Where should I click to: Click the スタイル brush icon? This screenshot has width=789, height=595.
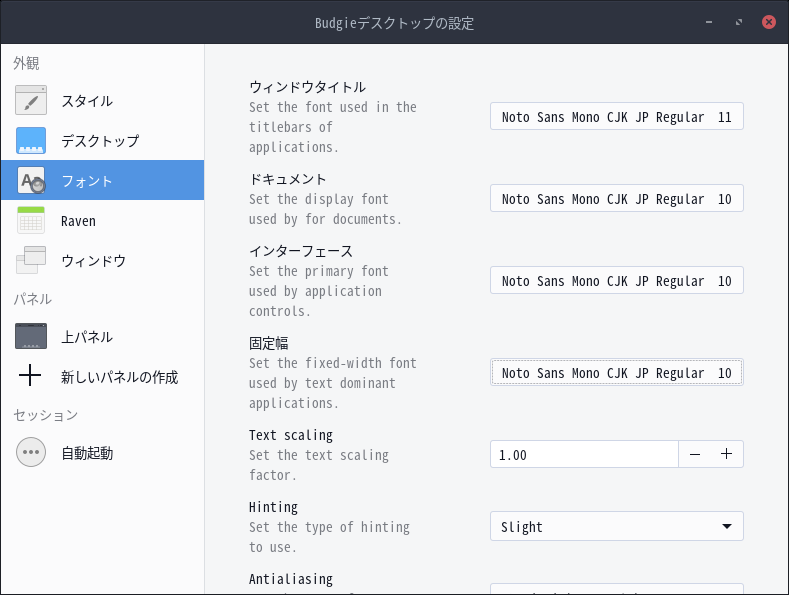click(31, 100)
